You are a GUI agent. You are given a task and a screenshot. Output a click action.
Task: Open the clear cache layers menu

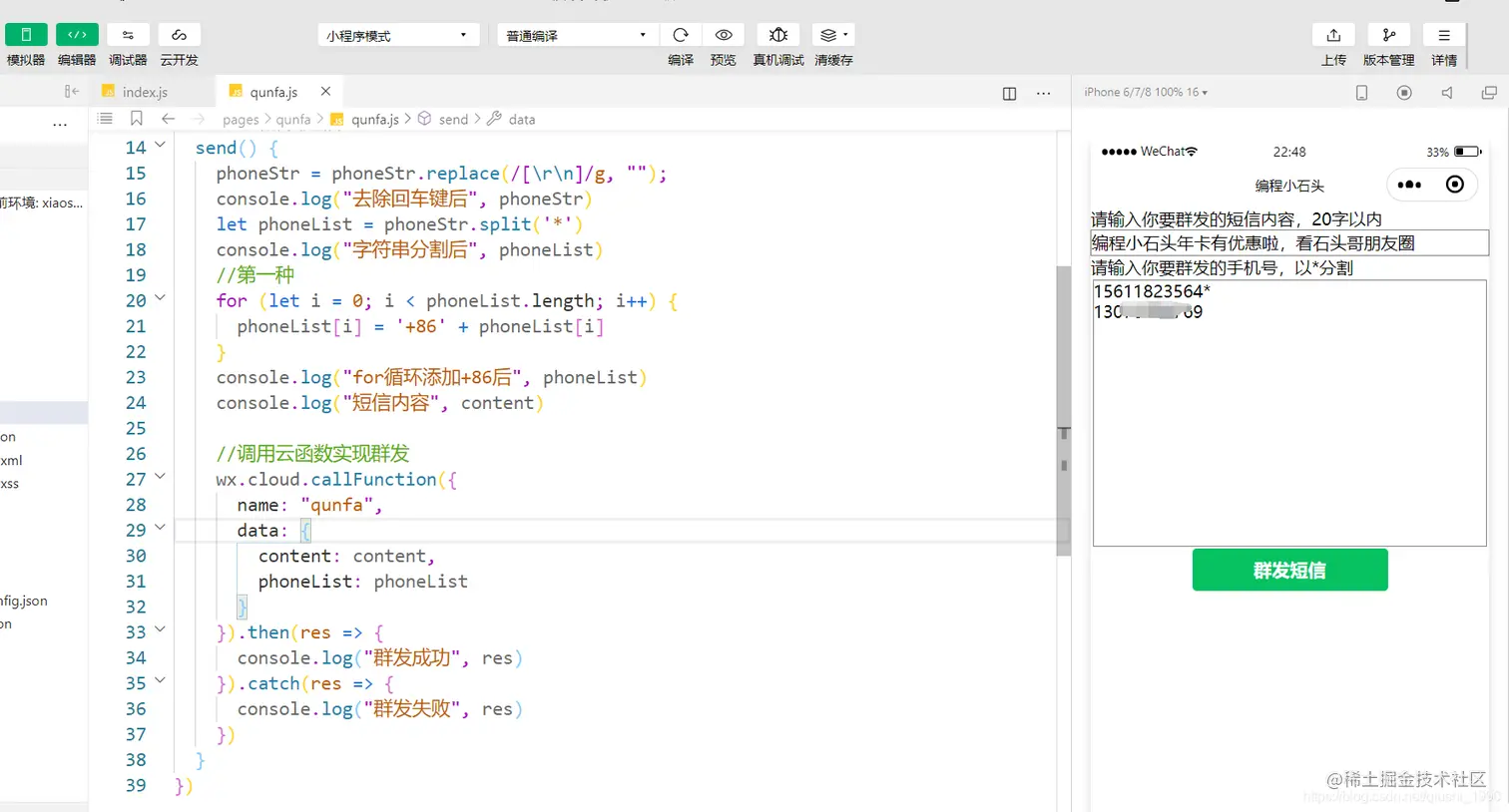tap(833, 35)
